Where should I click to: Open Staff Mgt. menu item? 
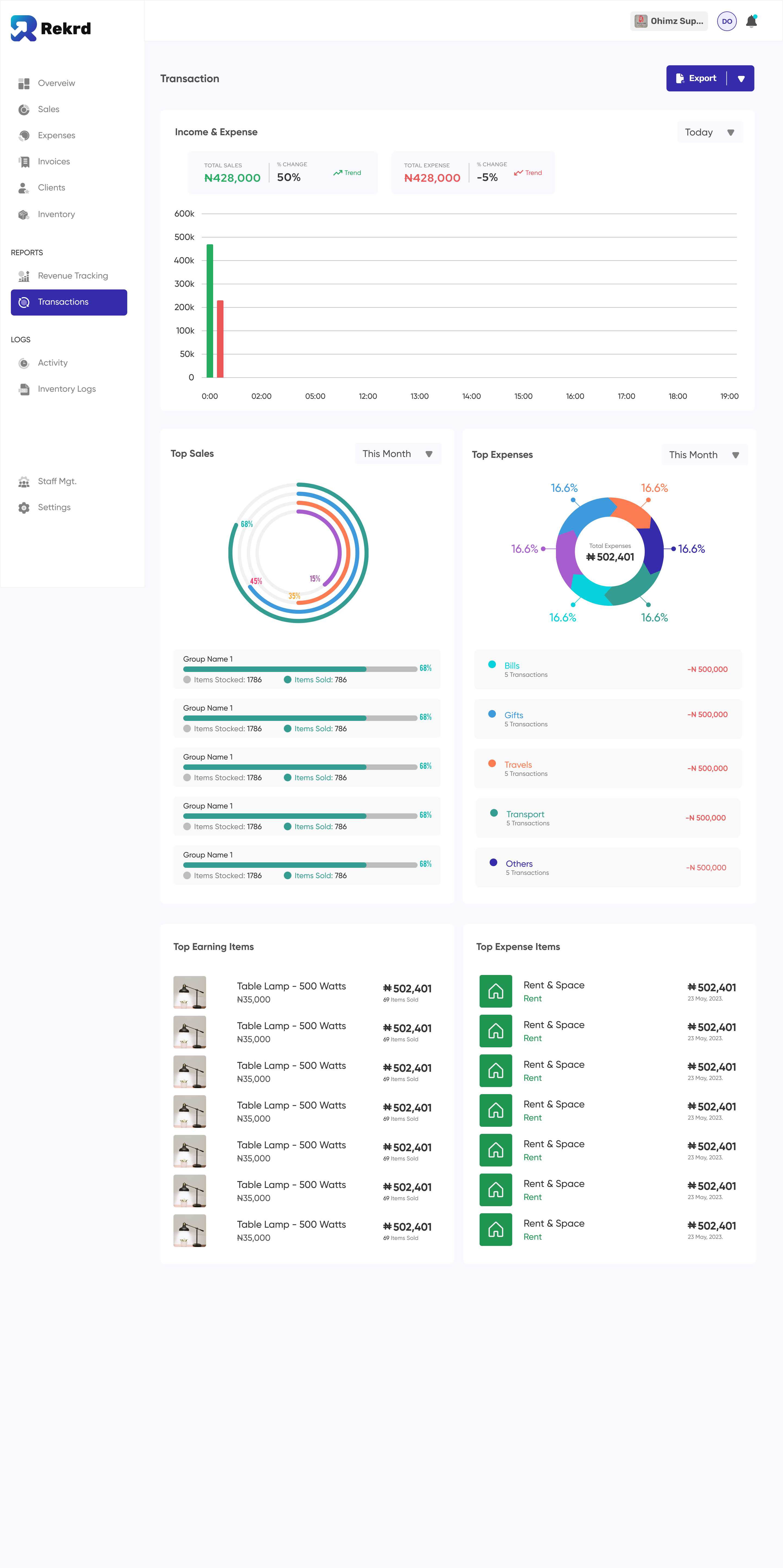[x=57, y=482]
